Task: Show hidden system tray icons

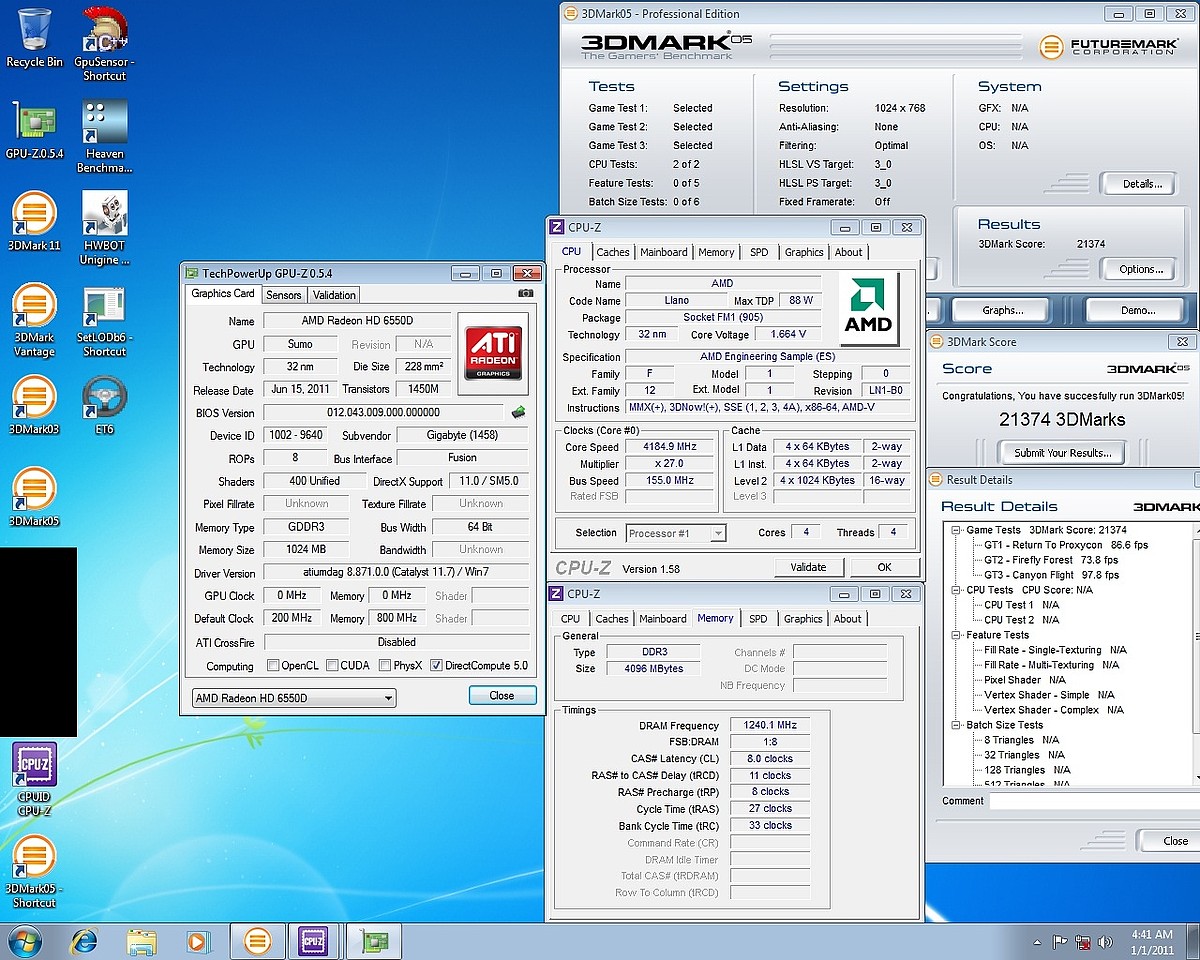Action: pyautogui.click(x=1037, y=942)
